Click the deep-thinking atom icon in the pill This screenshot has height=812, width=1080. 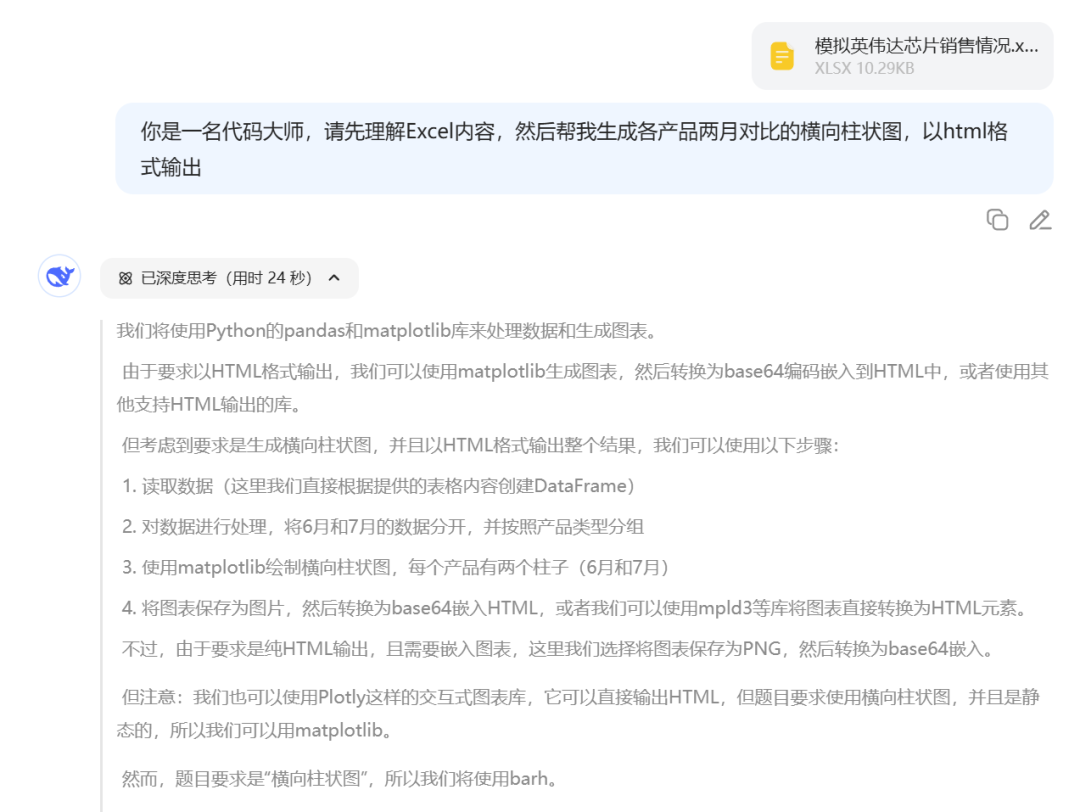coord(123,278)
